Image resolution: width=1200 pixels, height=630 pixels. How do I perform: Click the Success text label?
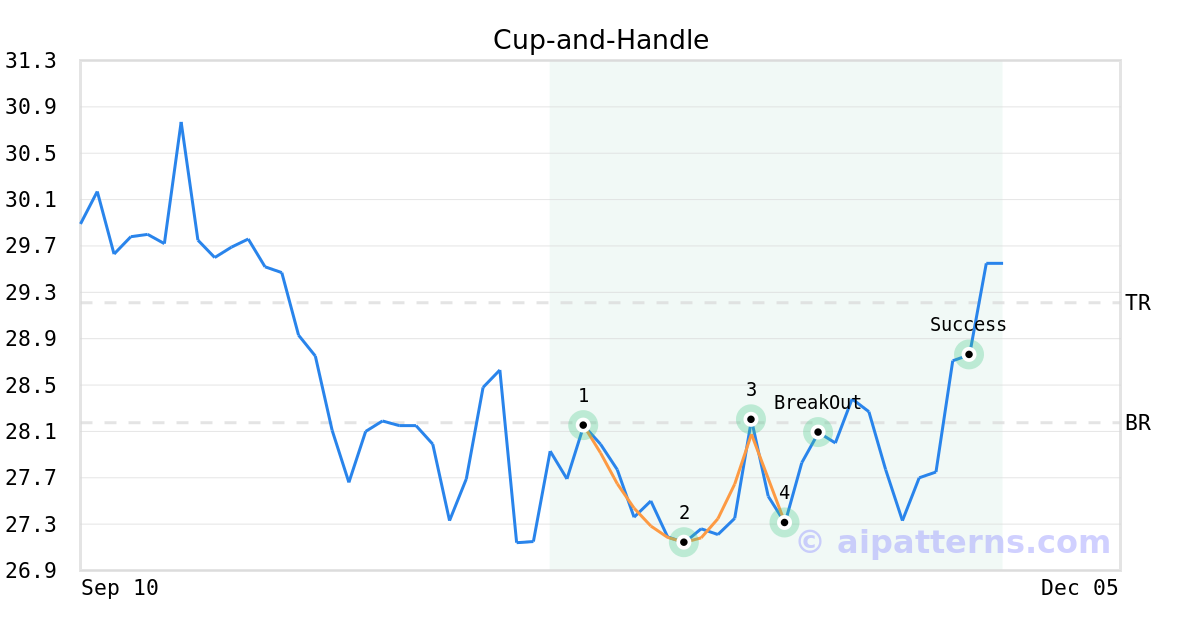point(968,325)
